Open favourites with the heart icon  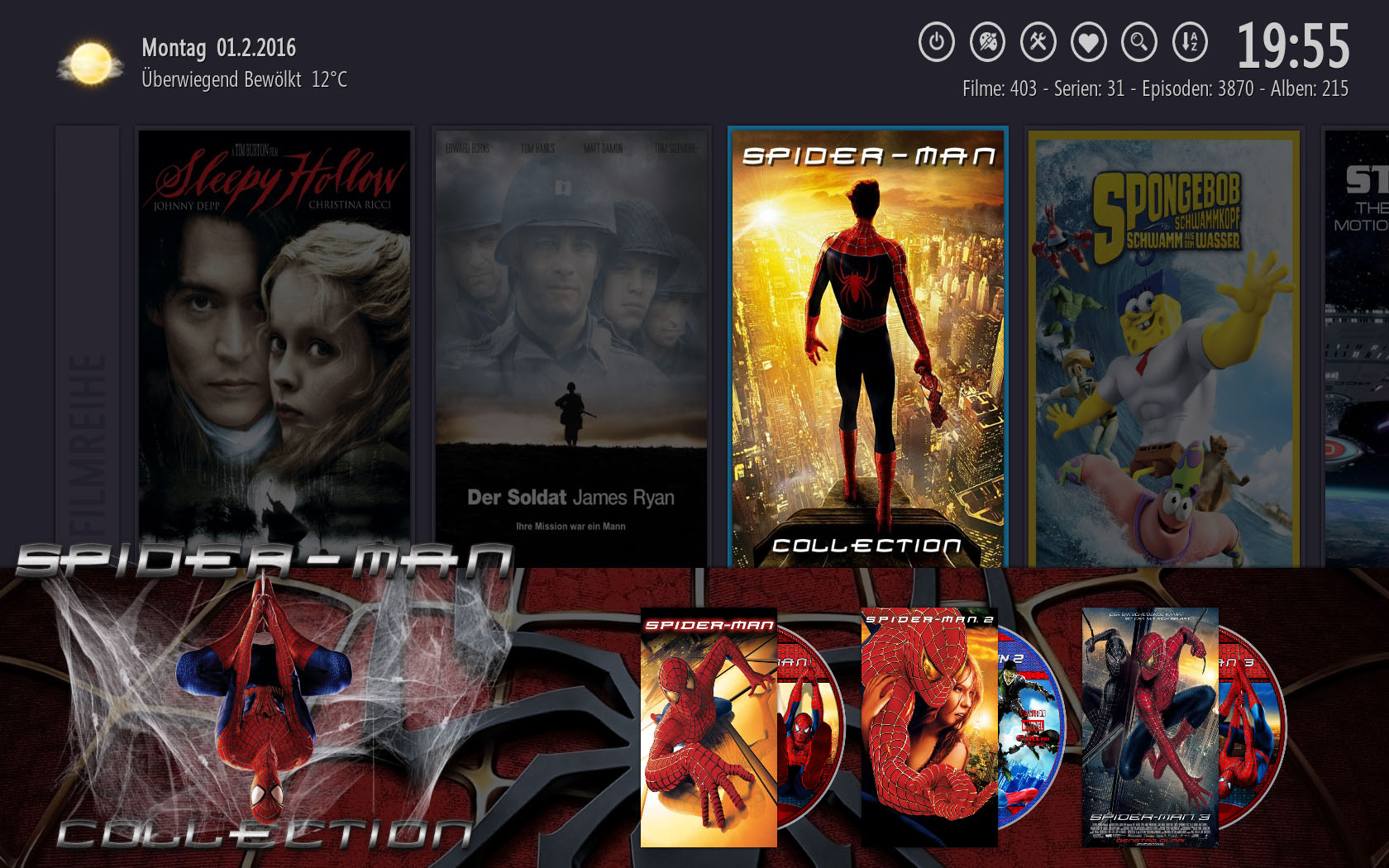[1089, 41]
